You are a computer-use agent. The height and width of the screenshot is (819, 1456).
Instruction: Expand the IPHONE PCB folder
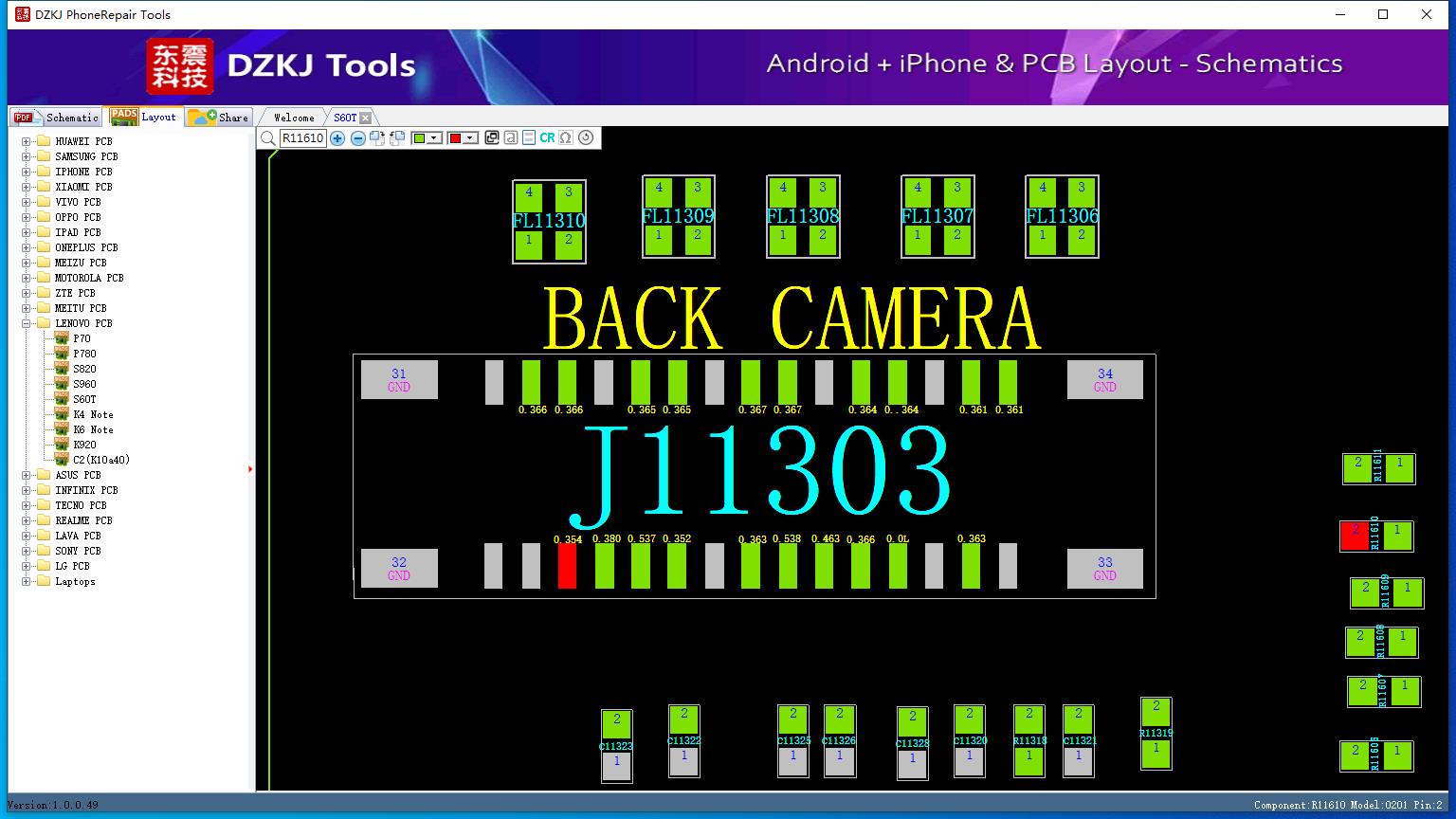click(x=27, y=172)
